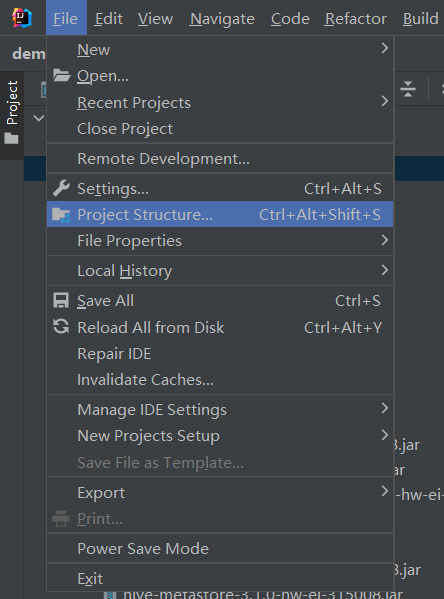Viewport: 444px width, 599px height.
Task: Click the floppy disk Save All icon
Action: pyautogui.click(x=61, y=301)
